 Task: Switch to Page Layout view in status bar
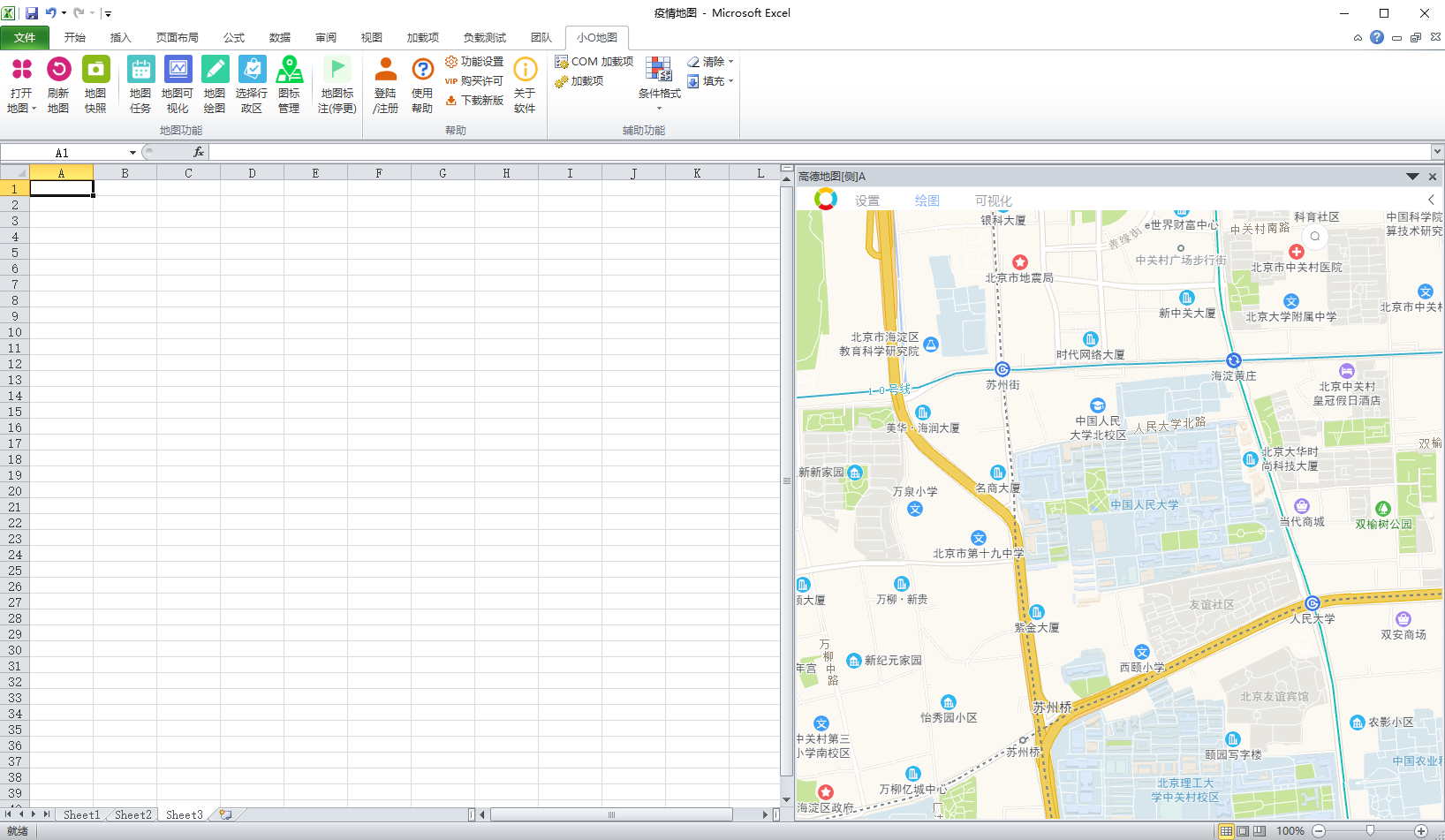[x=1243, y=831]
